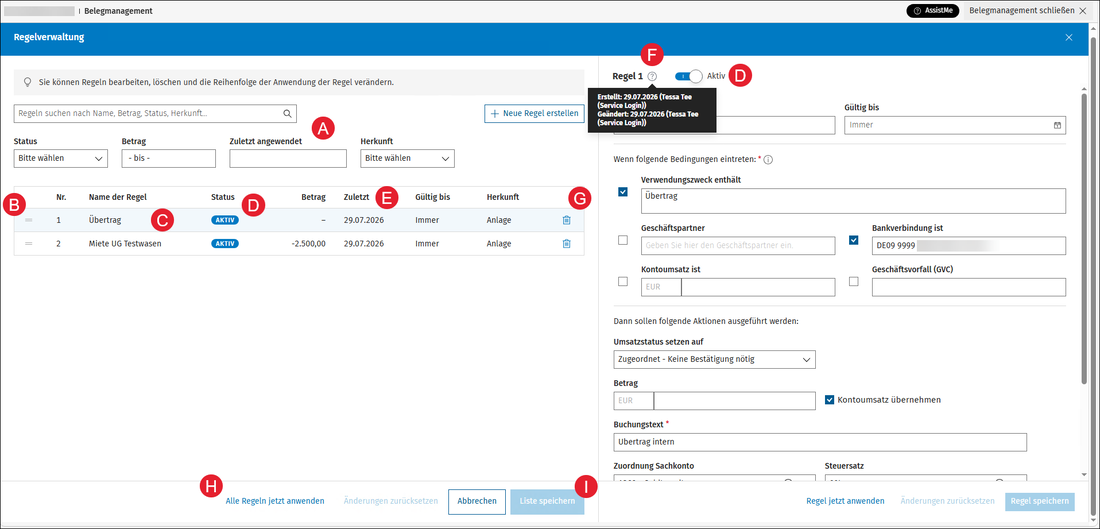Click the Bankverbindung ist field
Viewport: 1100px width, 529px height.
pos(969,246)
